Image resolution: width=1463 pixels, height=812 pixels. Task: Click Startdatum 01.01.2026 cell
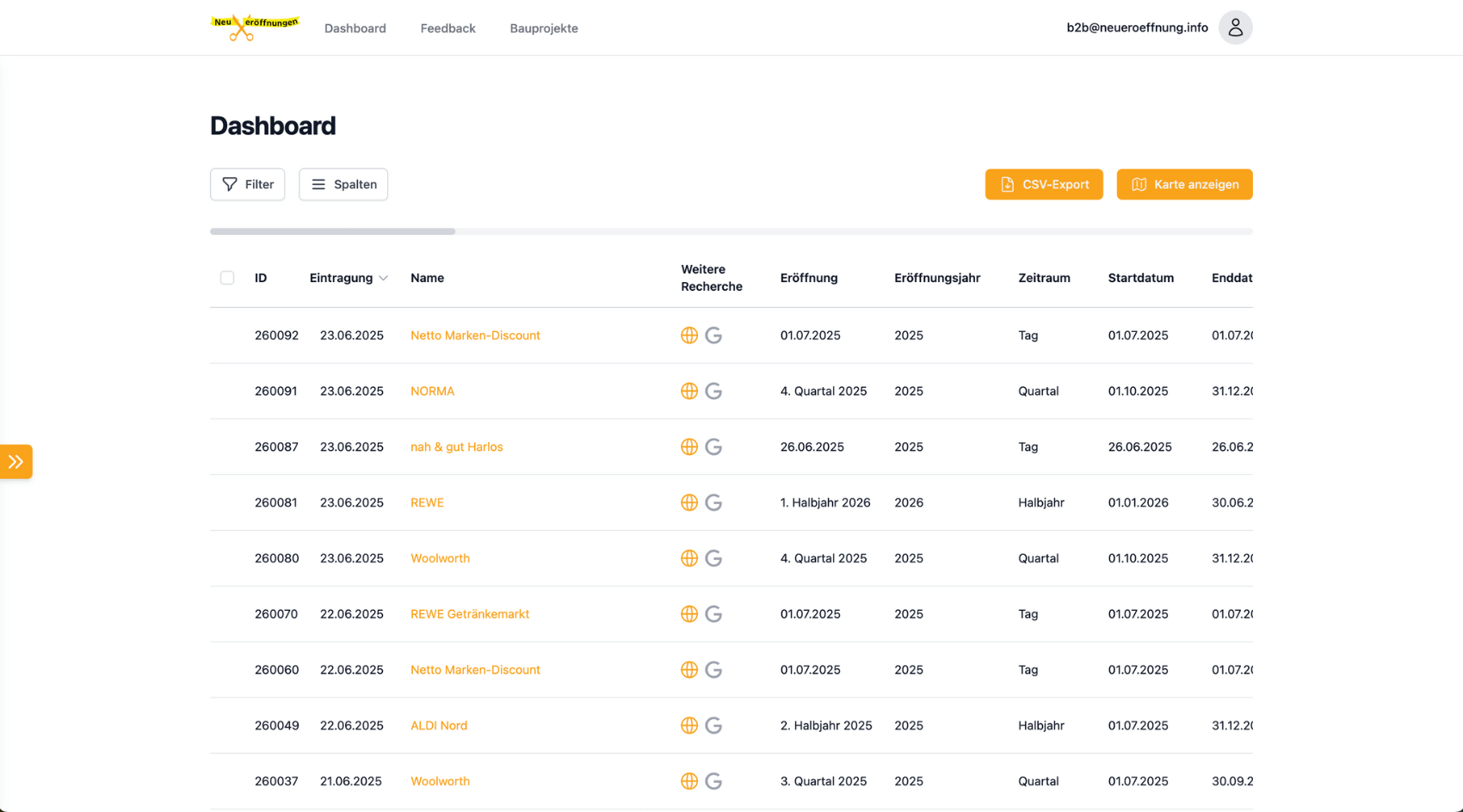(1139, 502)
